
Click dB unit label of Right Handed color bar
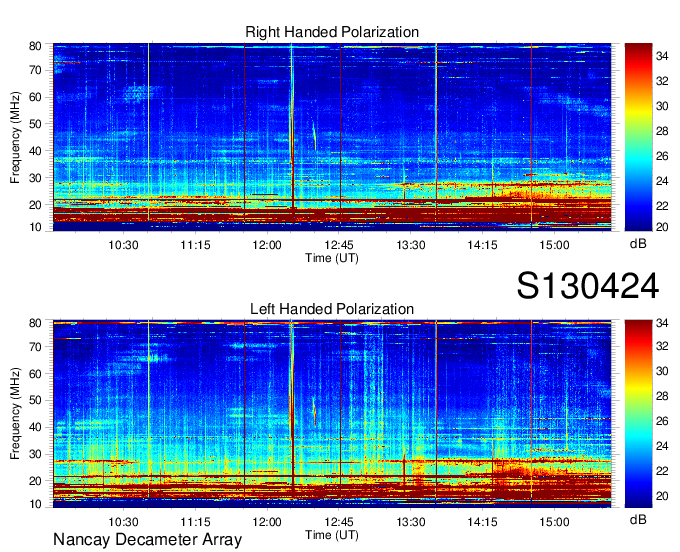click(638, 244)
